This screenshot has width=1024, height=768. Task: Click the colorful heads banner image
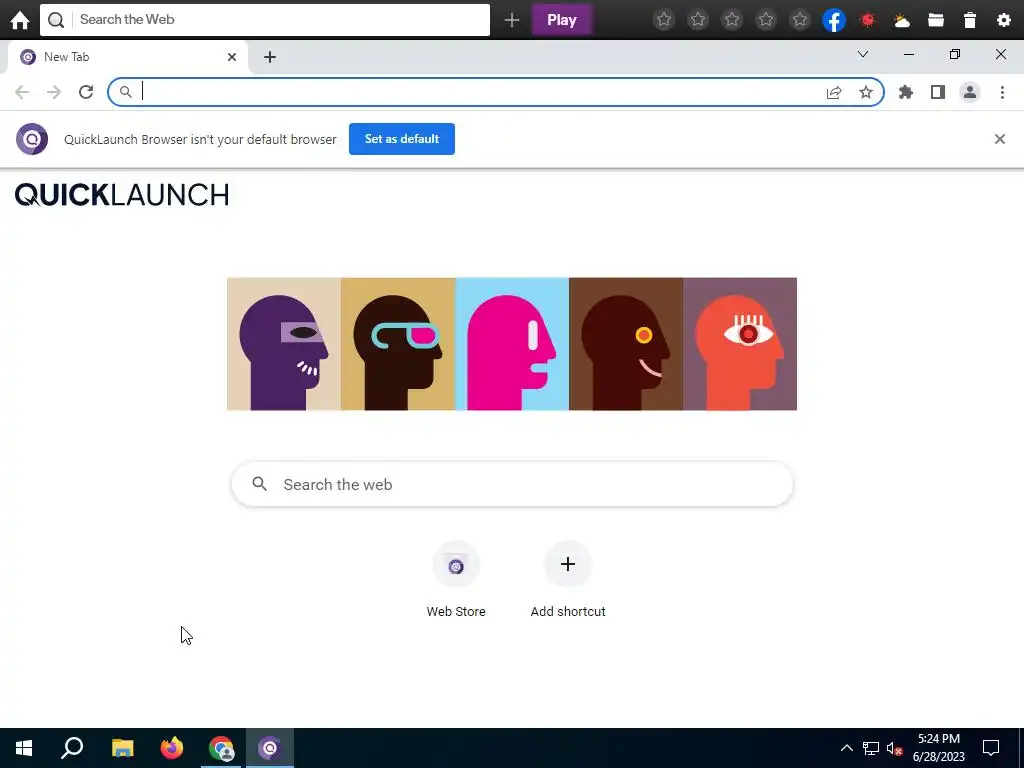512,344
